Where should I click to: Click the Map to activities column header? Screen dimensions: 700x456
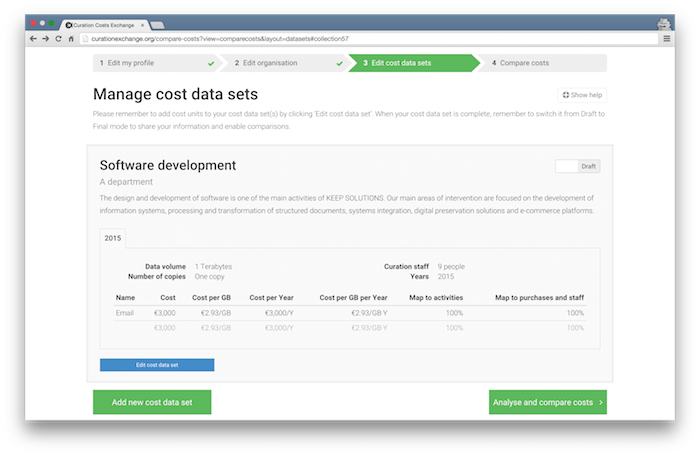[436, 297]
